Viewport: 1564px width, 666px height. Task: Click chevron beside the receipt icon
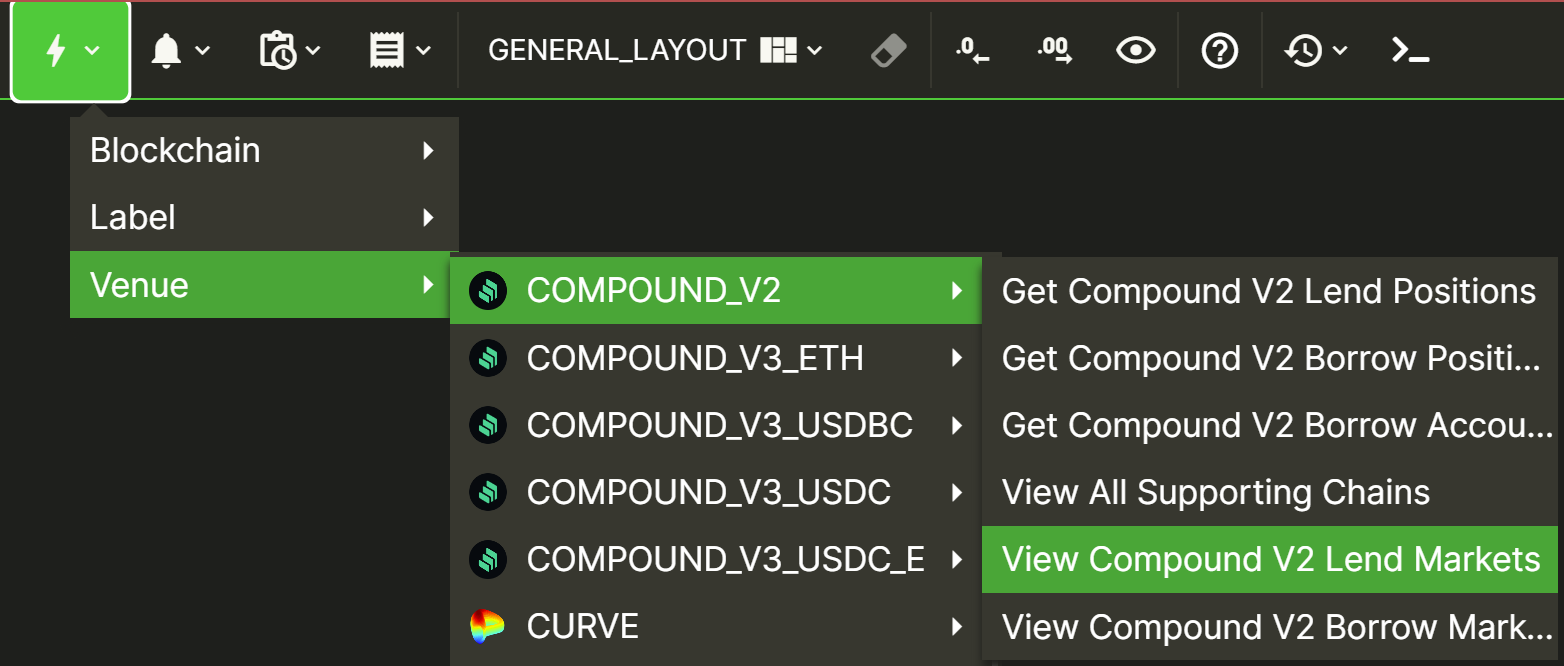coord(422,50)
